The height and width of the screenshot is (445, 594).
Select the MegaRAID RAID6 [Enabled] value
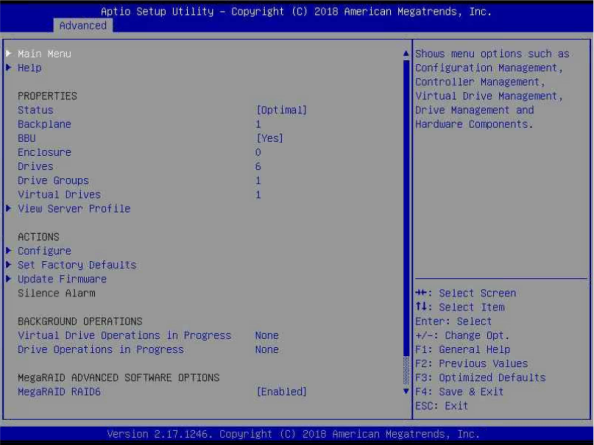pyautogui.click(x=281, y=392)
